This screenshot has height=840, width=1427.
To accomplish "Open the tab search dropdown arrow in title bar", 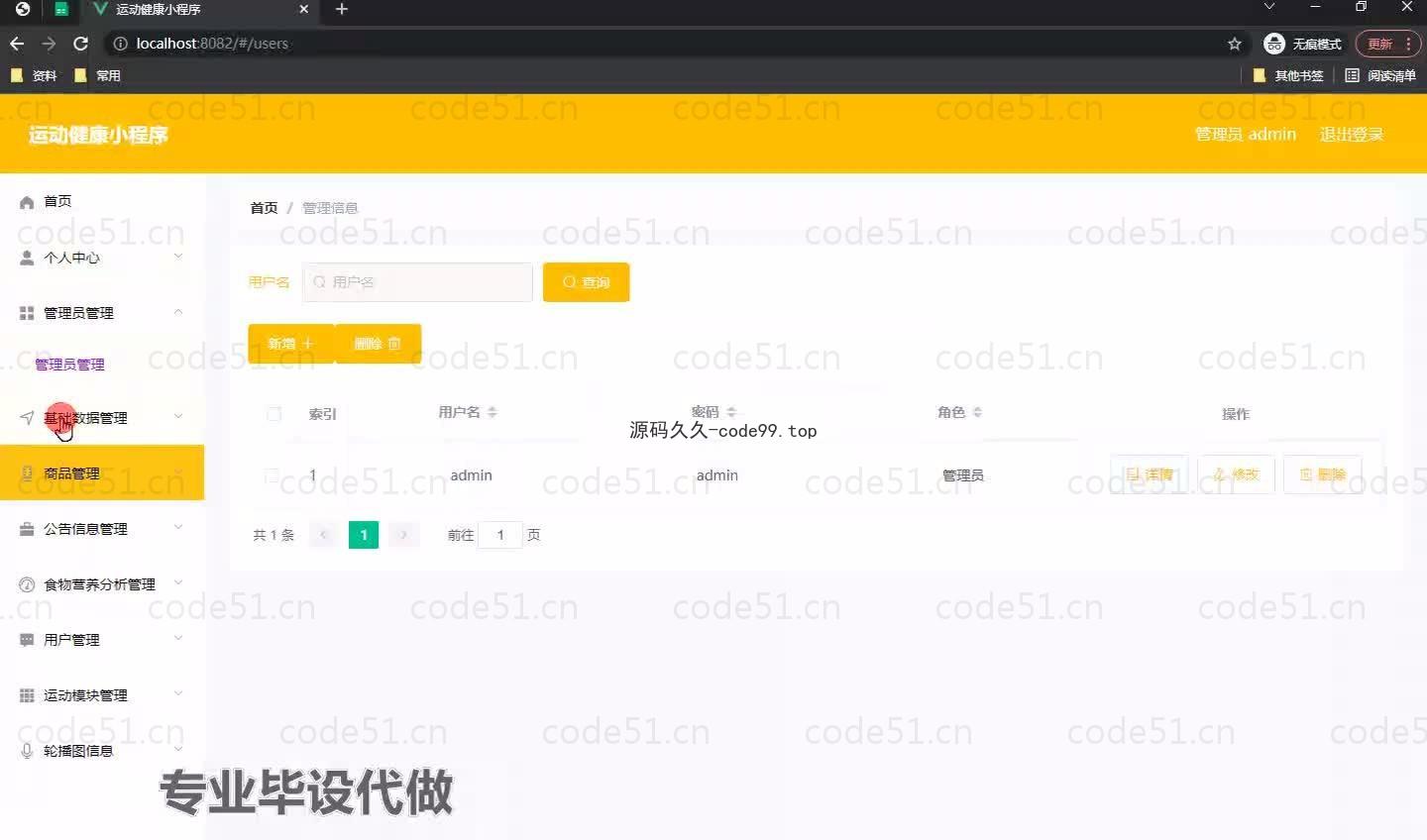I will tap(1269, 7).
